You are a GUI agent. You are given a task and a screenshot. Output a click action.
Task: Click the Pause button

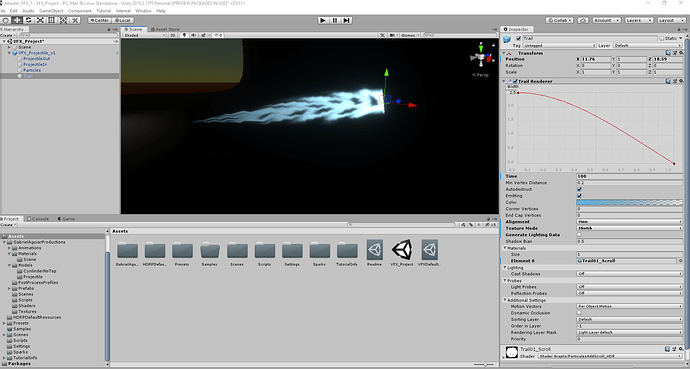click(x=335, y=20)
